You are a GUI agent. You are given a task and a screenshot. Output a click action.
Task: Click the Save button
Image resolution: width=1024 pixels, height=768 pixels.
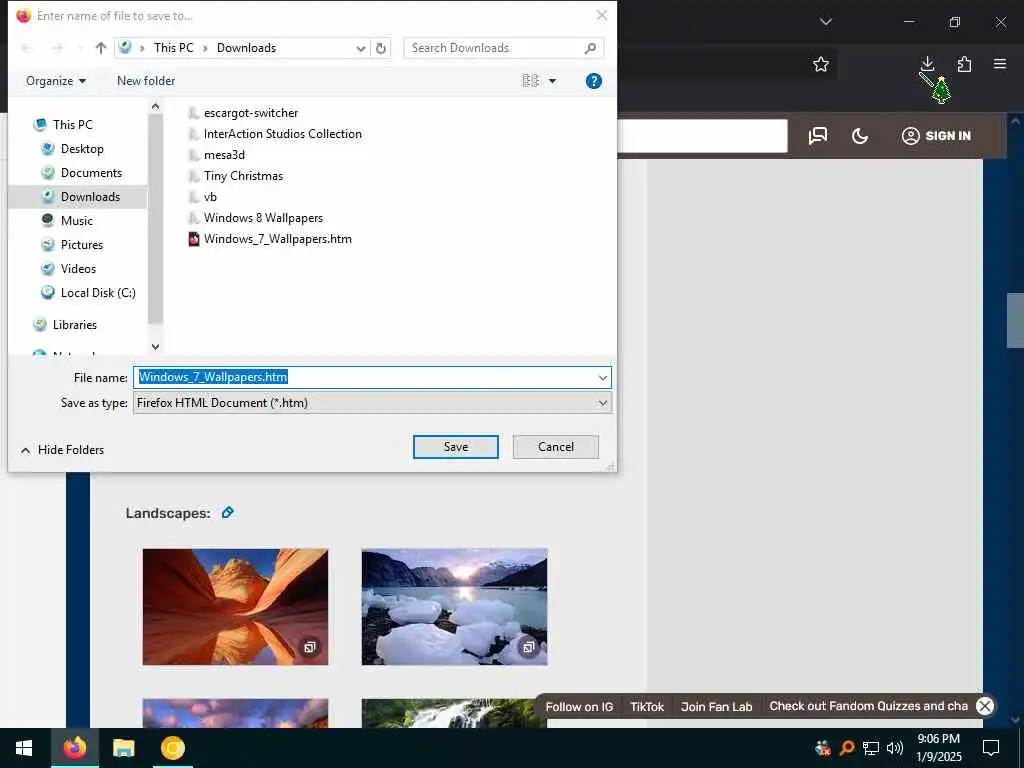pos(455,447)
